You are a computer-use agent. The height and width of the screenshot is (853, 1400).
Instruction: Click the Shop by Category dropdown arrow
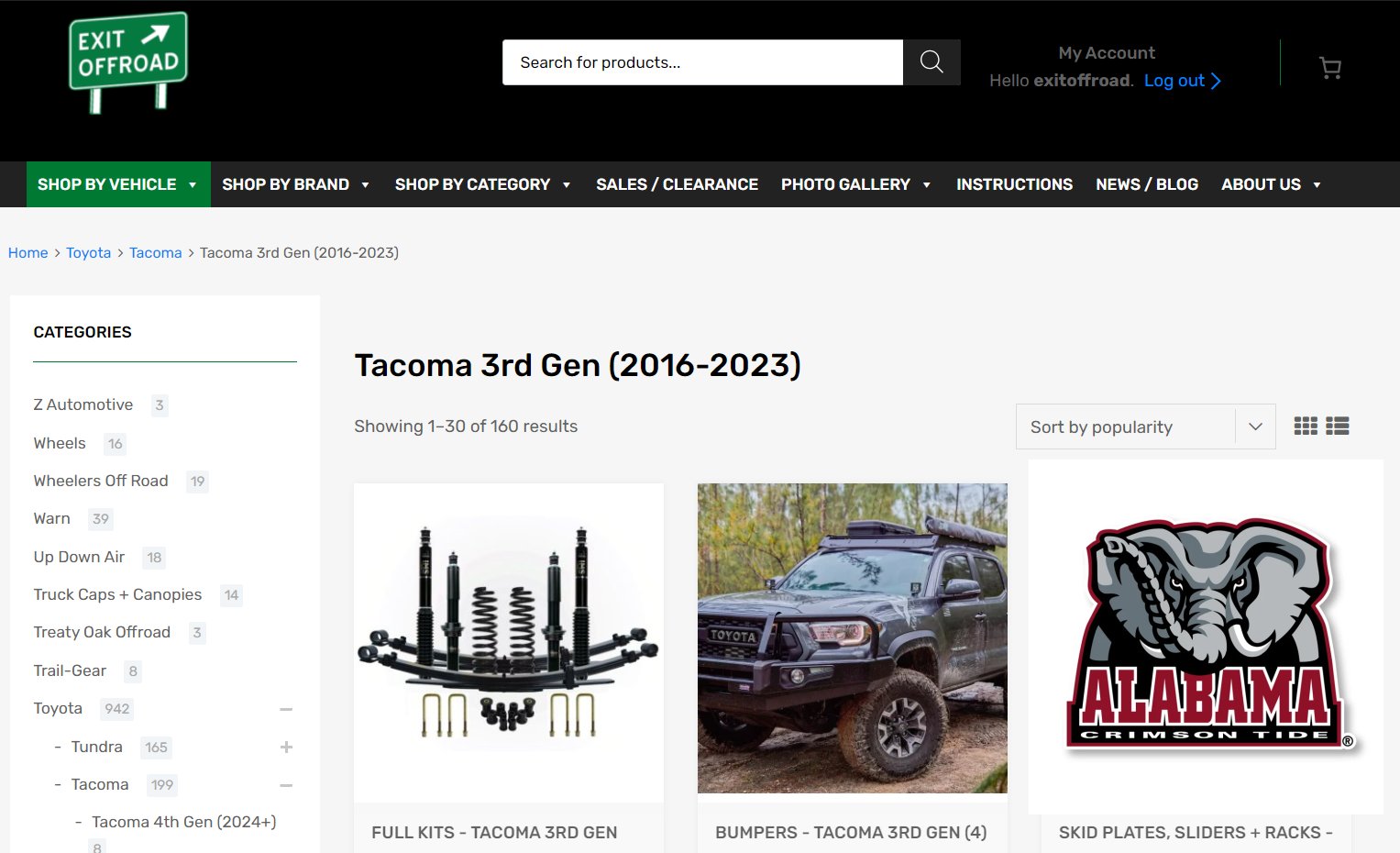point(567,185)
